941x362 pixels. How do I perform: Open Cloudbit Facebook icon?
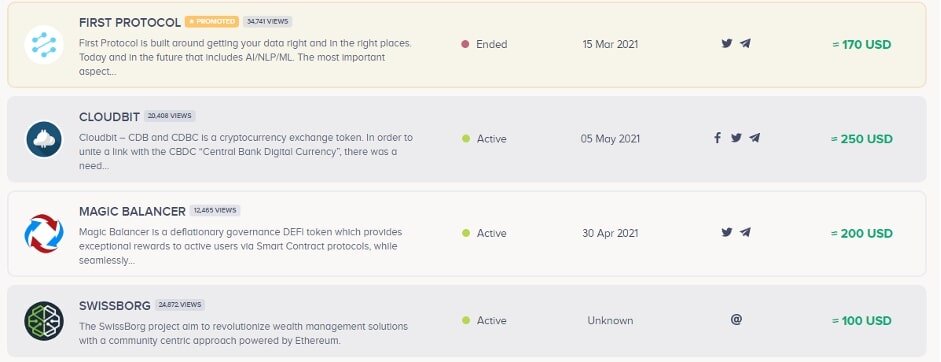[717, 138]
